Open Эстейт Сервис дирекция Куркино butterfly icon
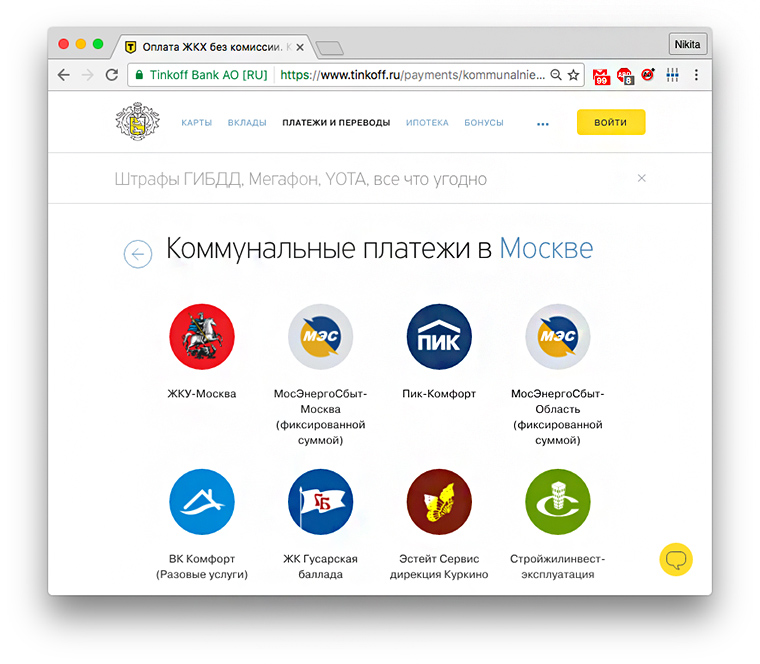This screenshot has width=760, height=664. click(439, 502)
